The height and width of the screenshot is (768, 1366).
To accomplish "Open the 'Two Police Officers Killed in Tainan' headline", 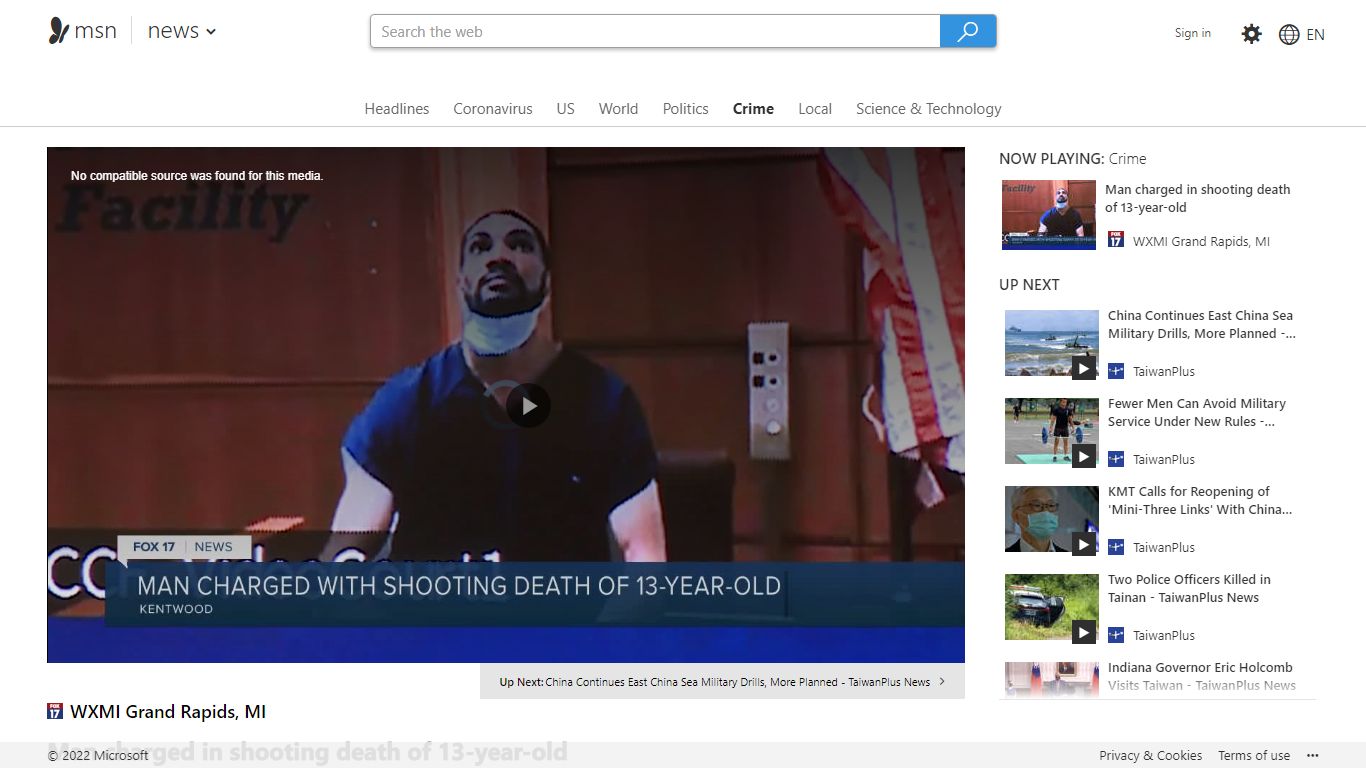I will (1189, 588).
